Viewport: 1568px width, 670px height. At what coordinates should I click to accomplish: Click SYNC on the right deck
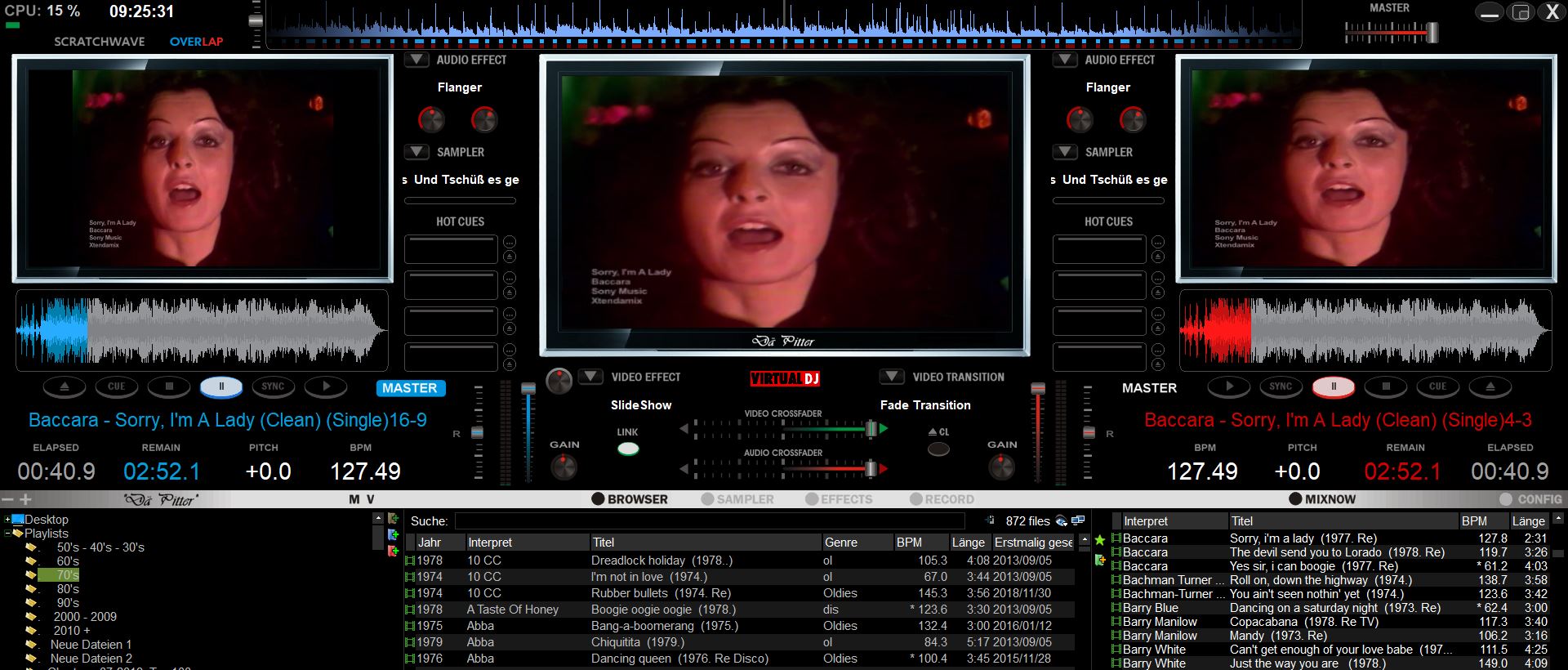pyautogui.click(x=1281, y=386)
